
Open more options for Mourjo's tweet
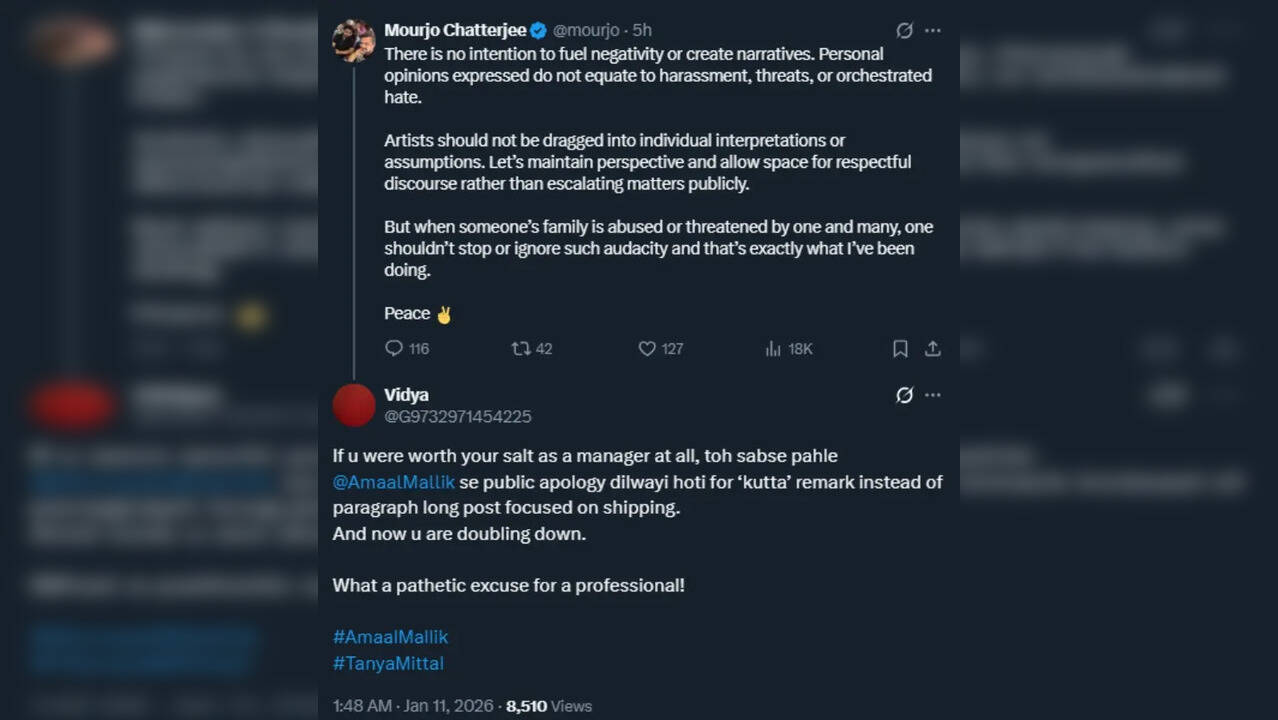coord(932,30)
